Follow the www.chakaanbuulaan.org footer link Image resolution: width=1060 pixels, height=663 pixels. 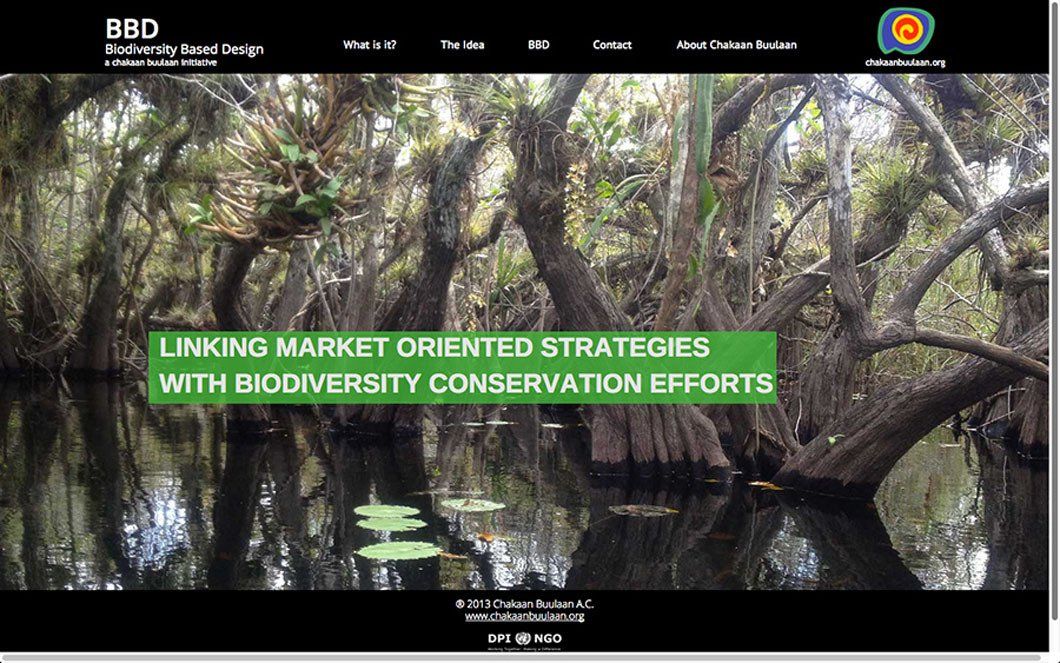[x=524, y=616]
